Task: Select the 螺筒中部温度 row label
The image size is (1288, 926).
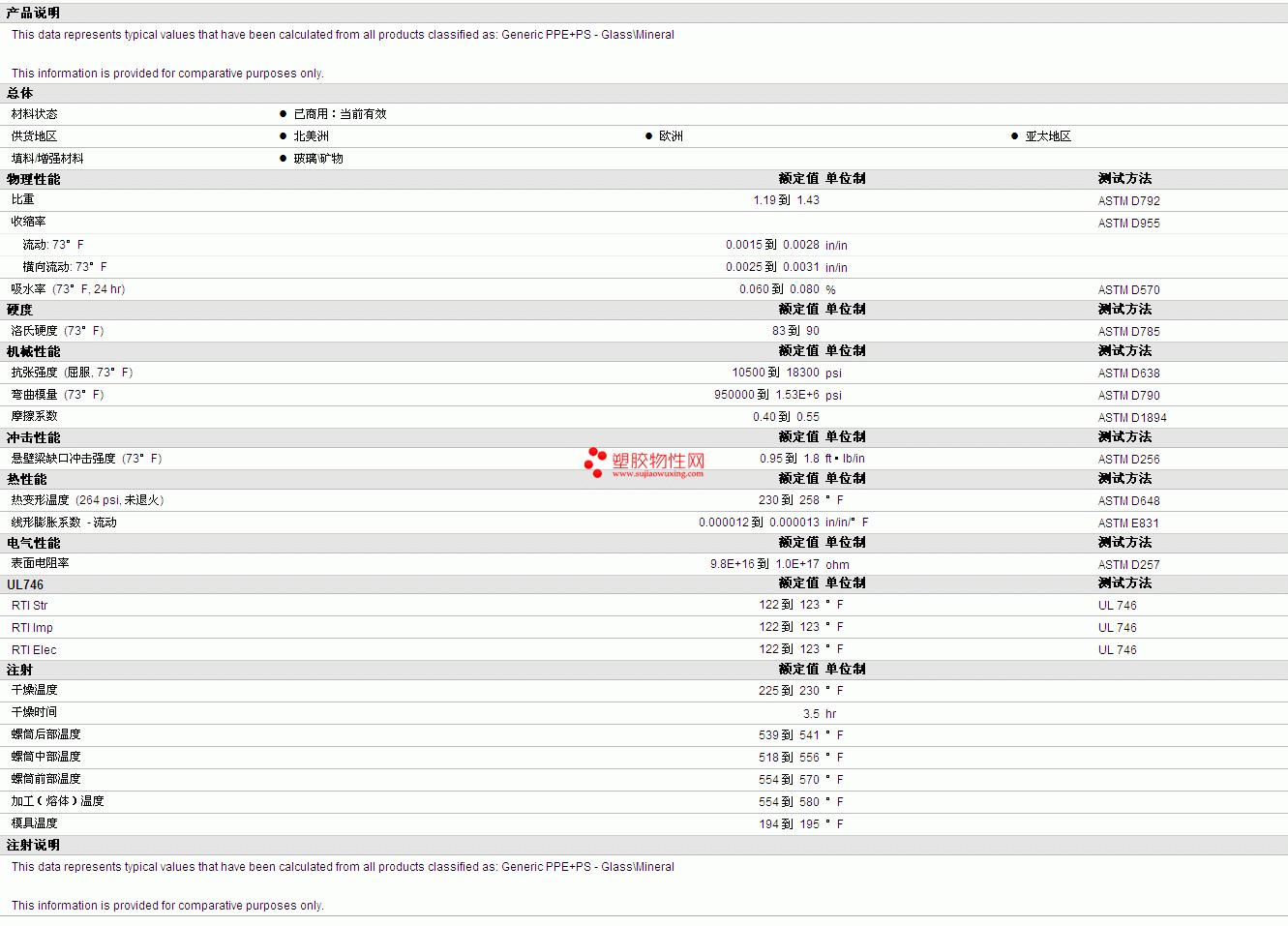Action: tap(45, 757)
